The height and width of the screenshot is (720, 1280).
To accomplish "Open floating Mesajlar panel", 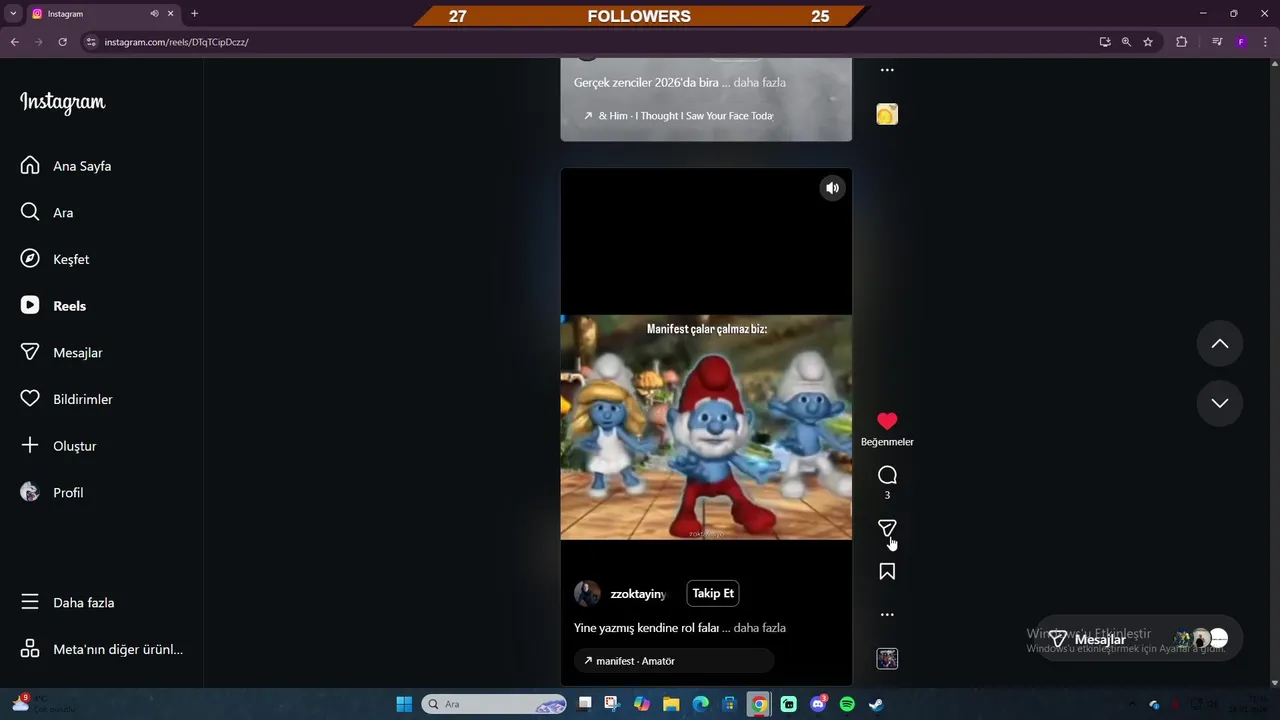I will click(1138, 639).
